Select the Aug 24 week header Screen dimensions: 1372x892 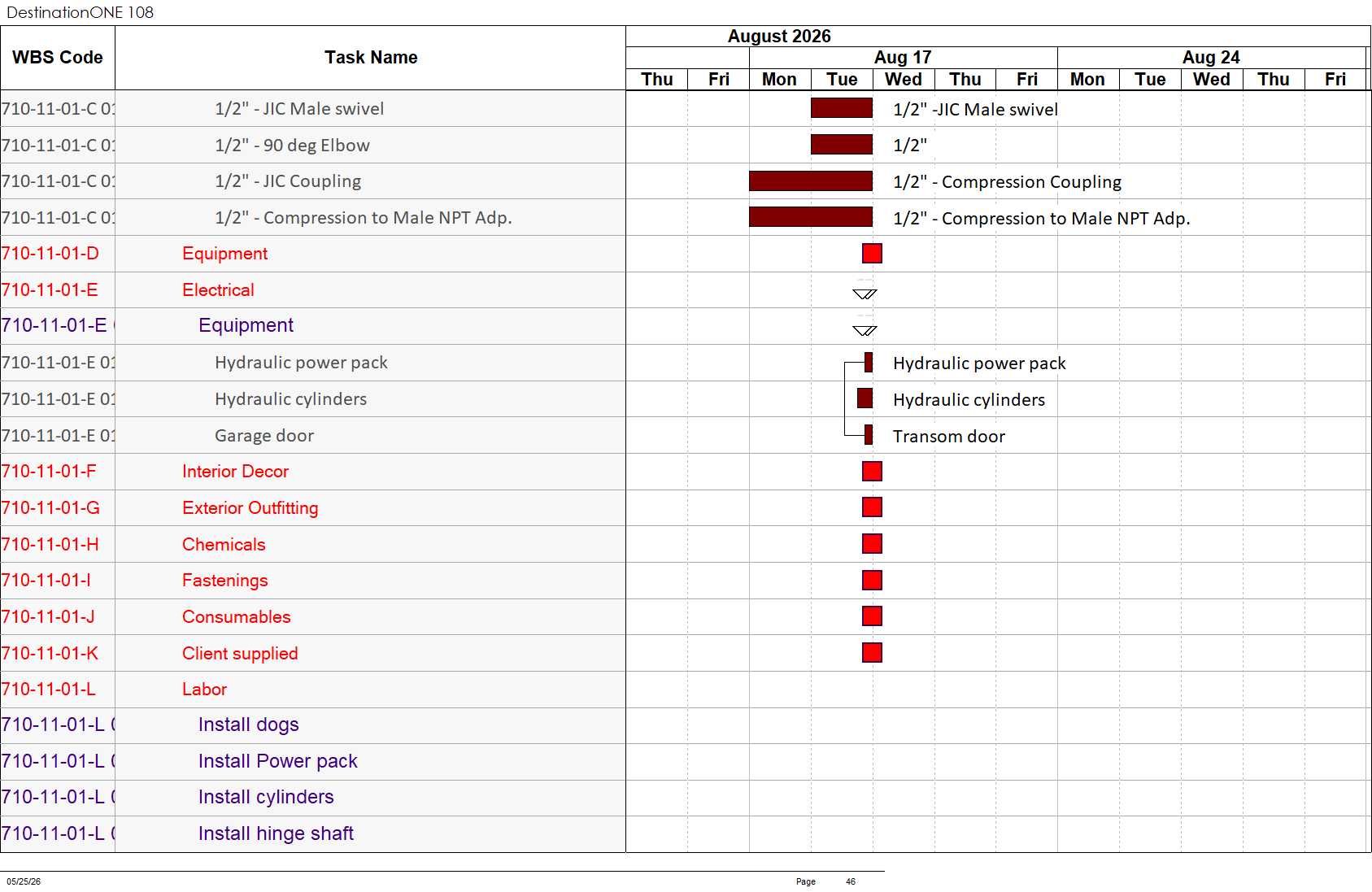(1211, 58)
